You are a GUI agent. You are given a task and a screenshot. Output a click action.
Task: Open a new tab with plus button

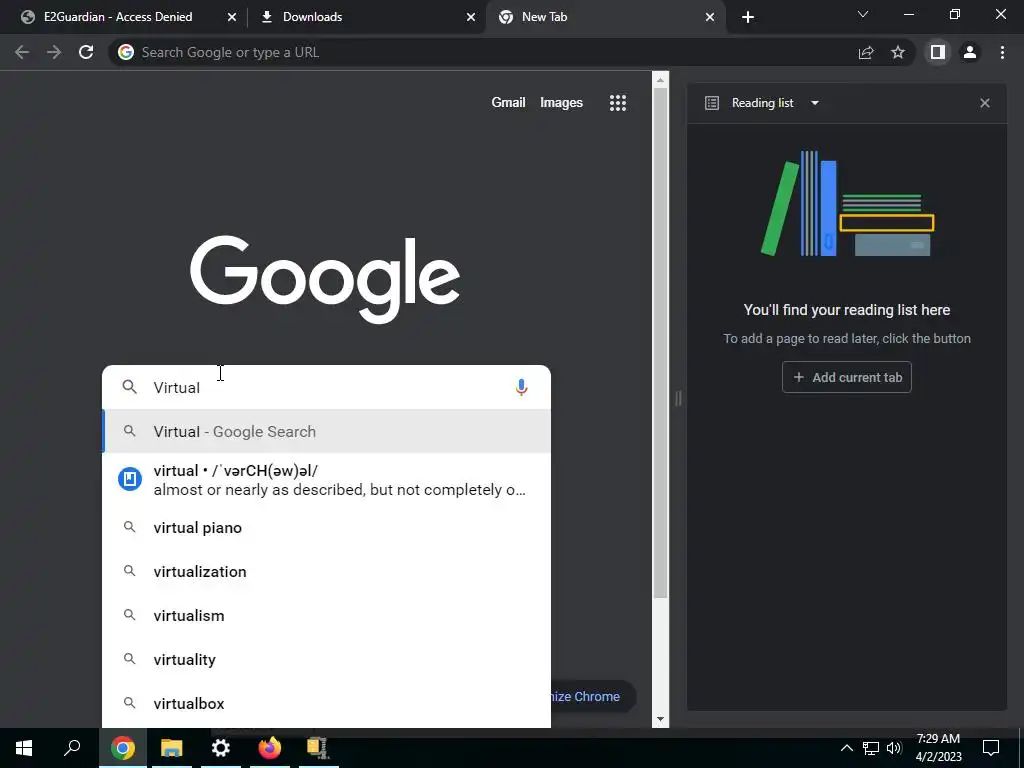click(748, 17)
